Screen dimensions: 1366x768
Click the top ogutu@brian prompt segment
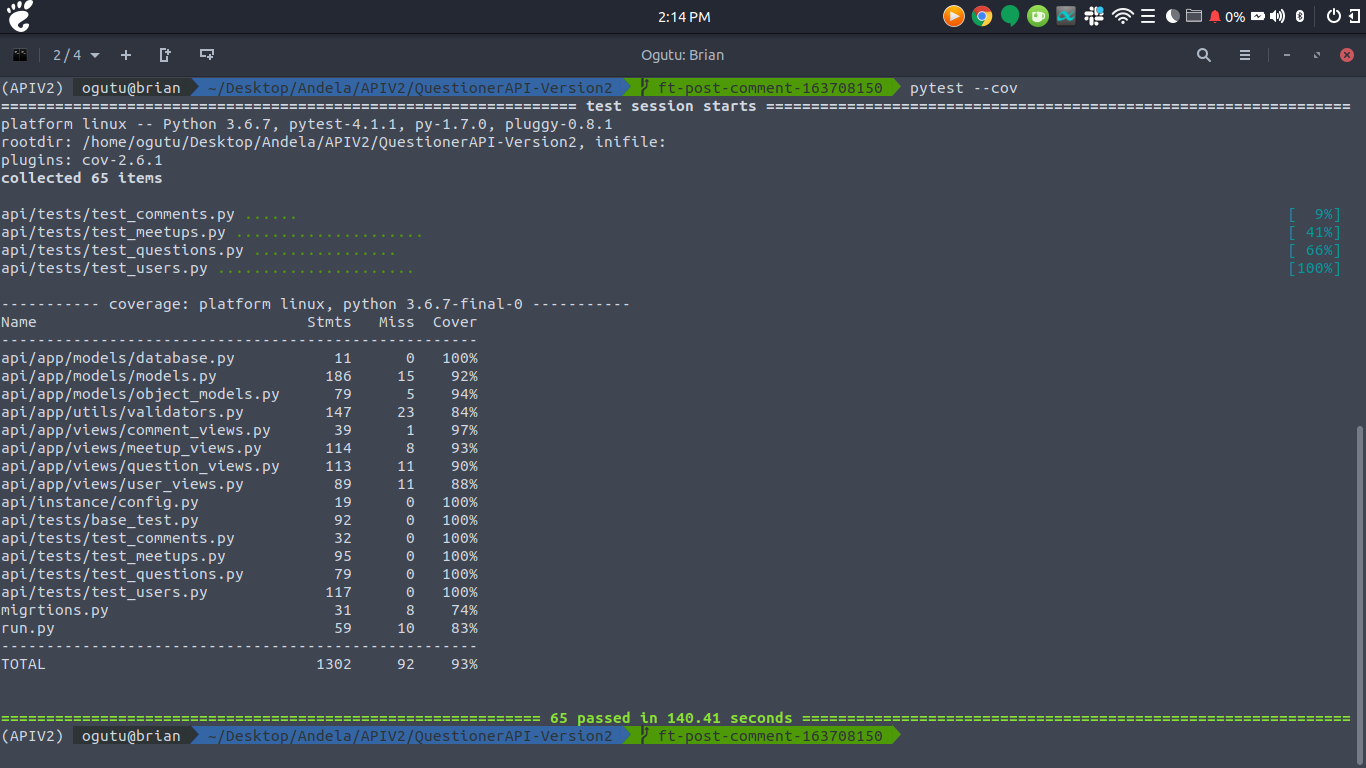pos(130,88)
